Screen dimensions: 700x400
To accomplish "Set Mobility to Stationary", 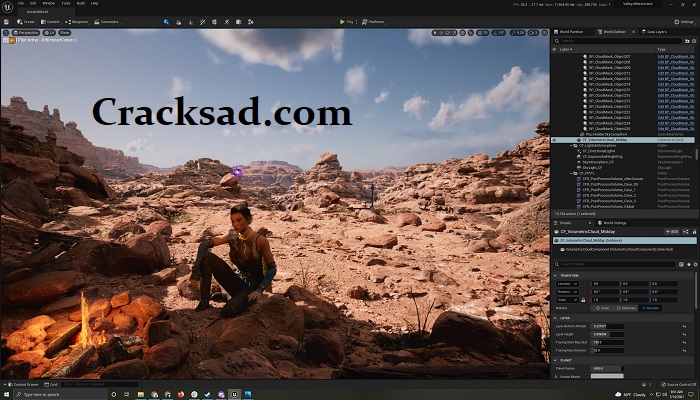I will pyautogui.click(x=627, y=308).
